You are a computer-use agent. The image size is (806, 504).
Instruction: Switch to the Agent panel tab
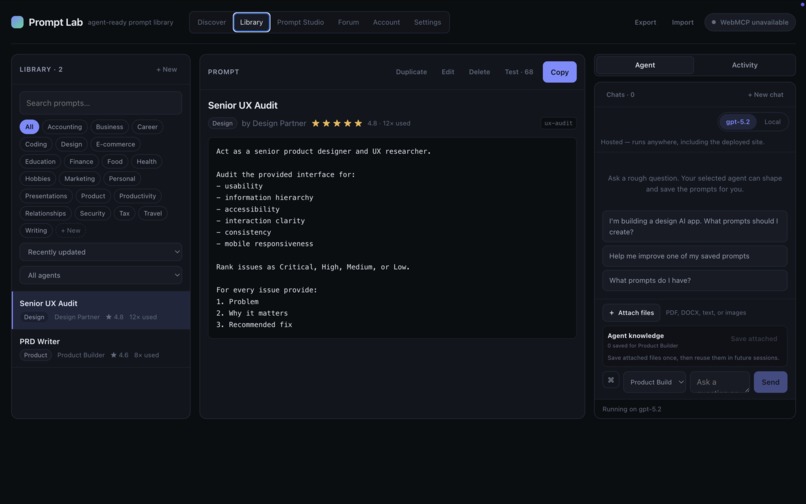[645, 65]
